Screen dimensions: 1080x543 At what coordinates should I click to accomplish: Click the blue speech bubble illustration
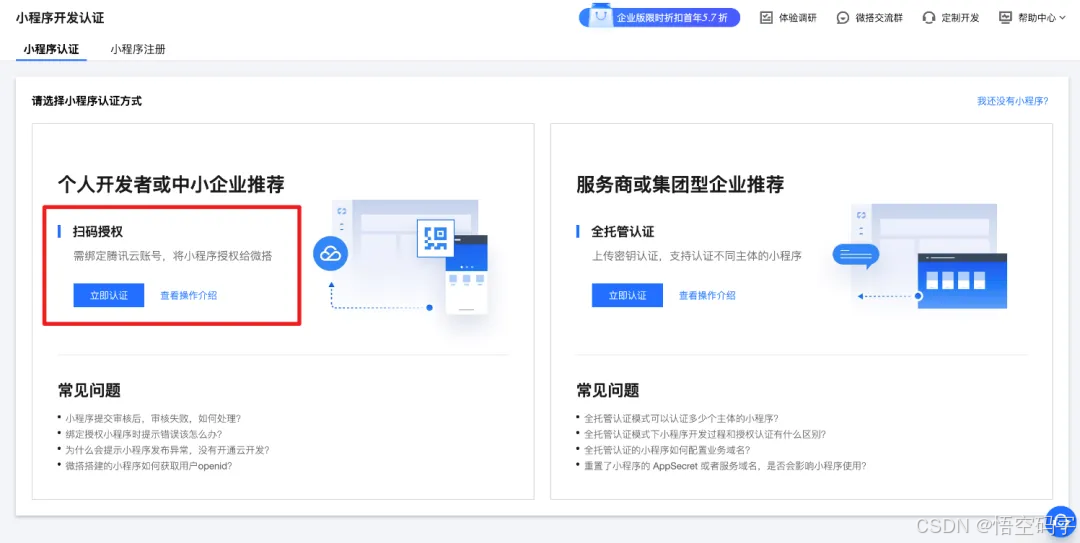pos(855,256)
